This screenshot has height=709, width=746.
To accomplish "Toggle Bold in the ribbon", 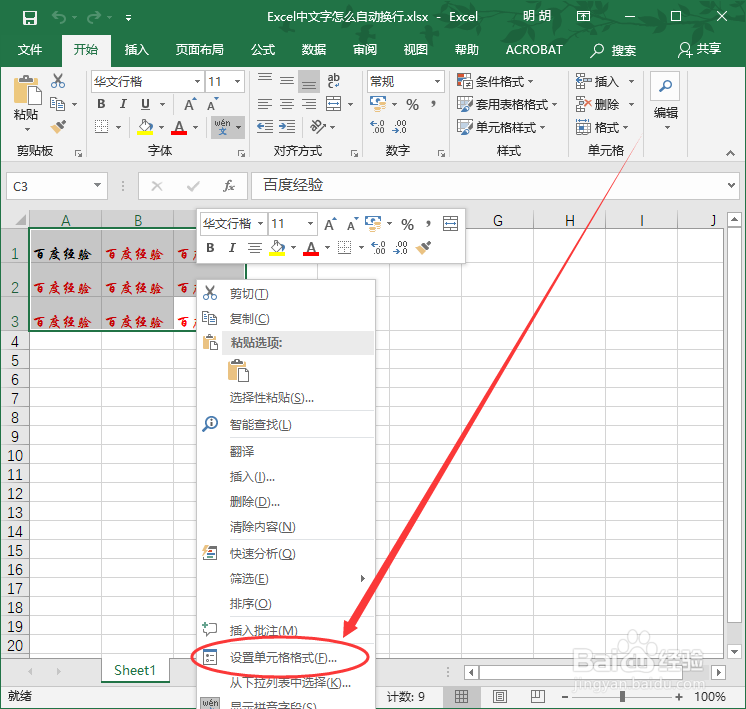I will [101, 104].
